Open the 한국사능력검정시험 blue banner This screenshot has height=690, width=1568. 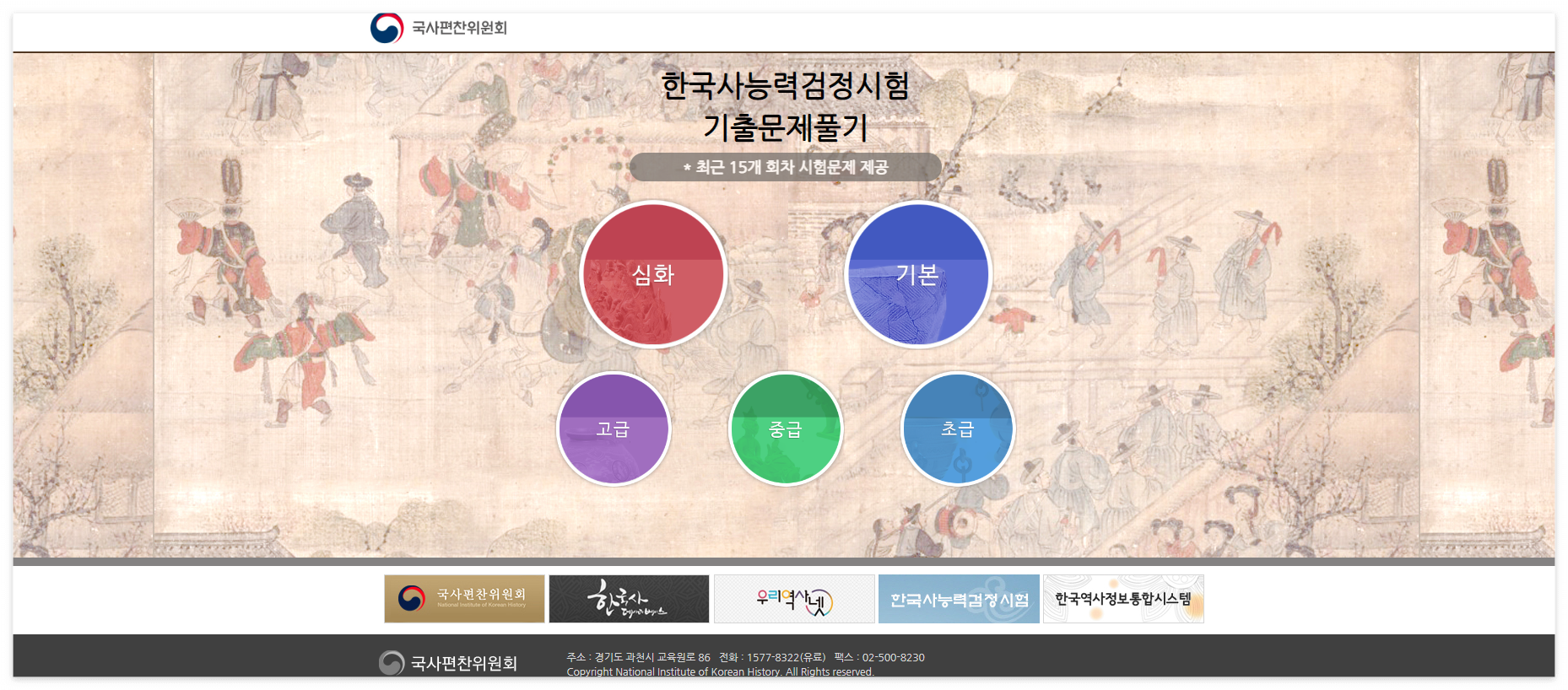[x=959, y=599]
